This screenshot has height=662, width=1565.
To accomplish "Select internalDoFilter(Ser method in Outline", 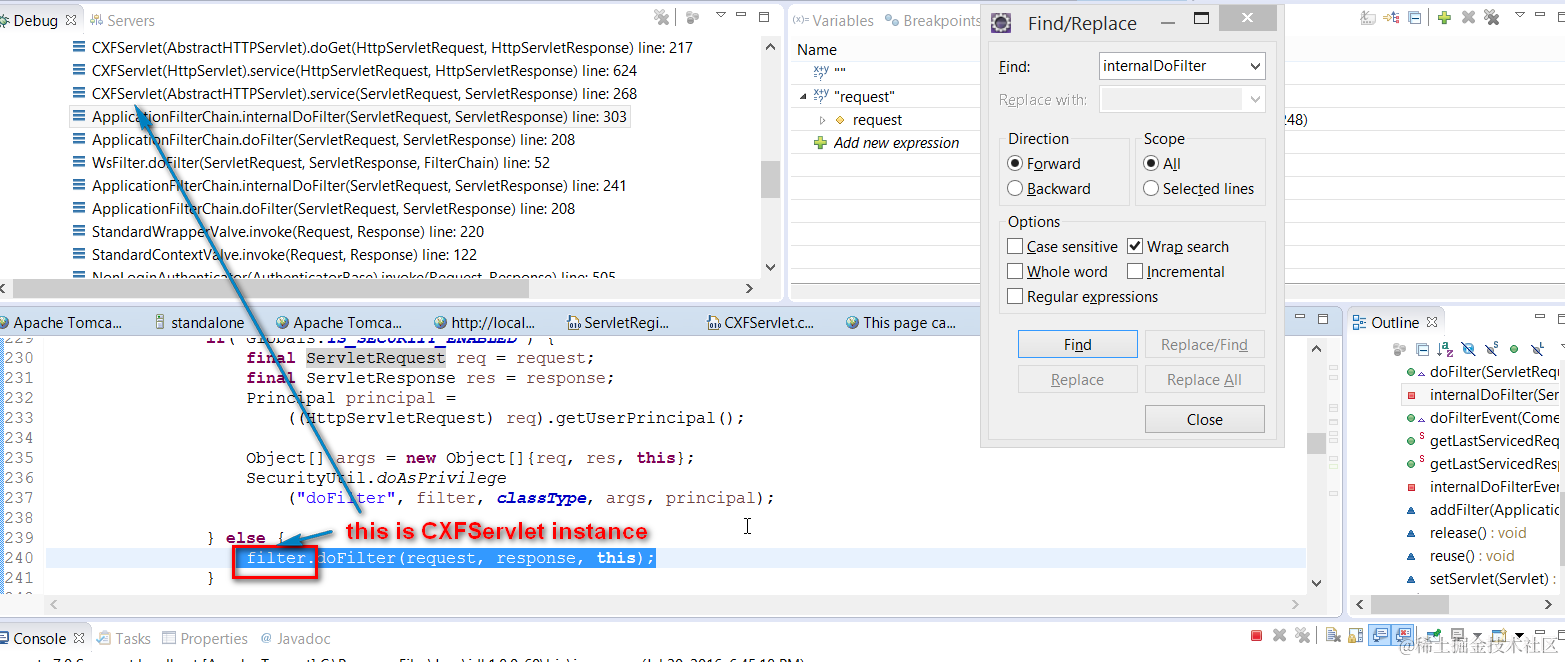I will (1482, 395).
